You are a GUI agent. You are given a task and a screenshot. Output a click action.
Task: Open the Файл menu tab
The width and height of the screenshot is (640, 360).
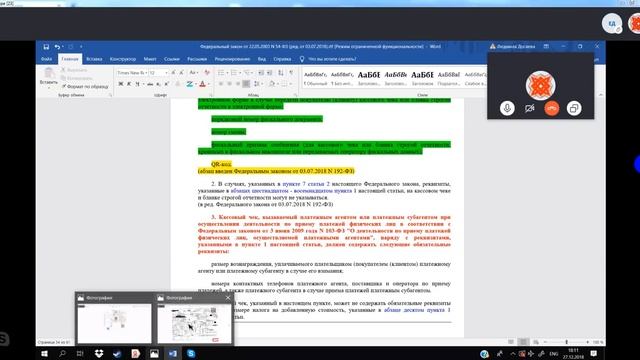(x=46, y=59)
